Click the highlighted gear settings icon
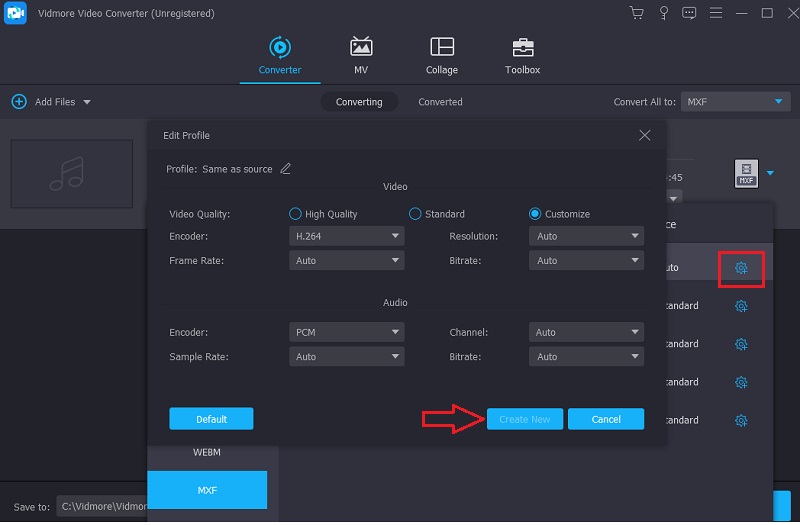Screen dimensions: 800x525 741,268
